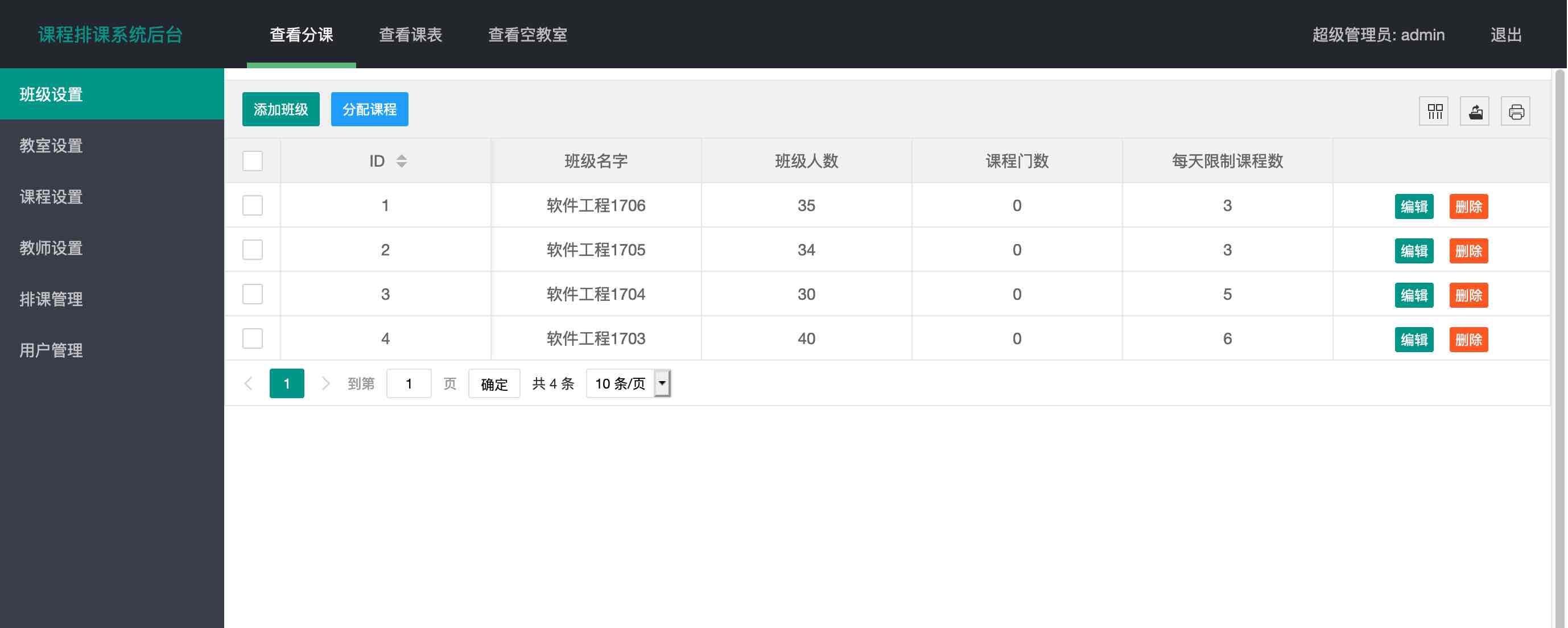Check the row for 软件工程1706
Image resolution: width=1568 pixels, height=628 pixels.
click(252, 205)
